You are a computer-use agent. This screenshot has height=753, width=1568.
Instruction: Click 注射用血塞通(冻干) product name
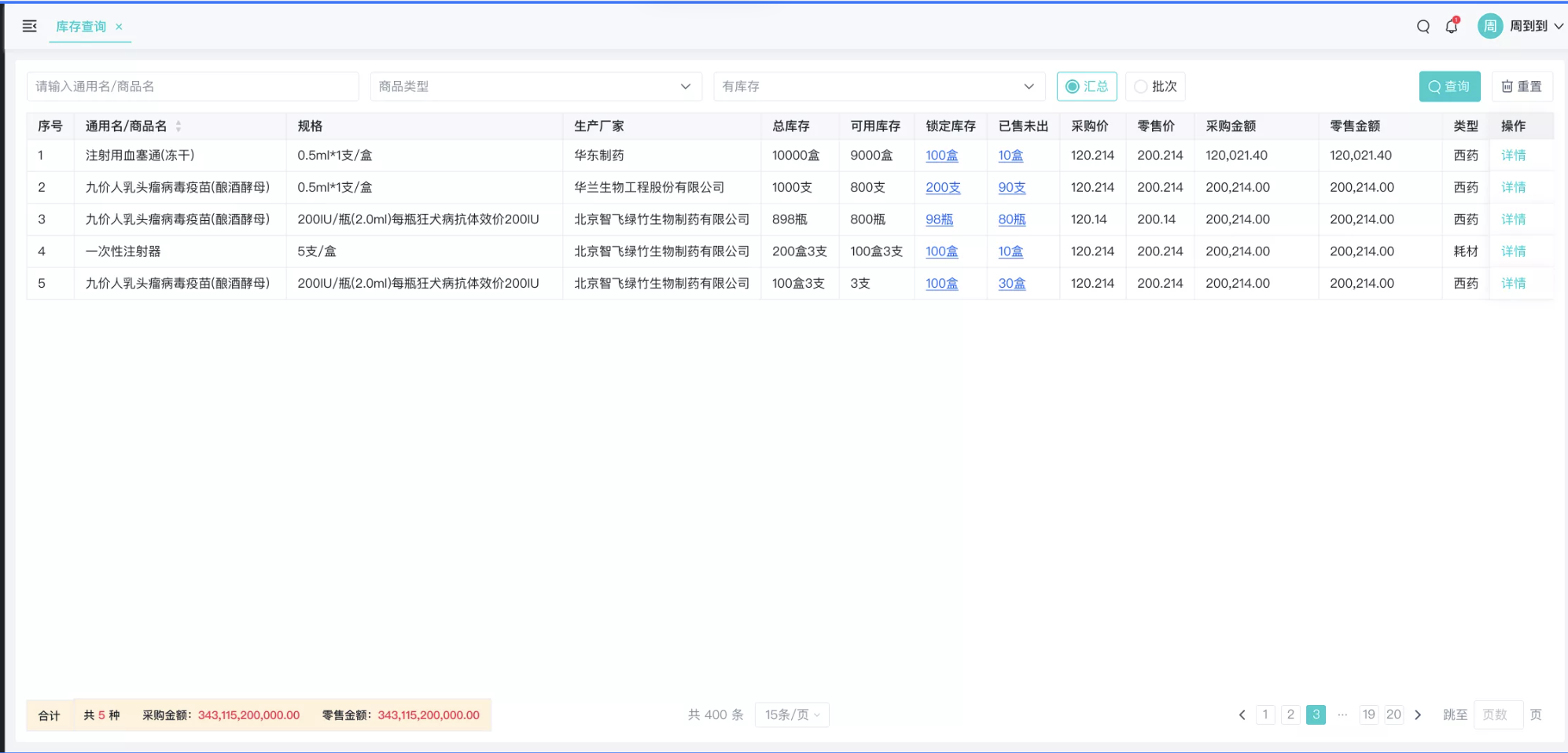coord(140,156)
